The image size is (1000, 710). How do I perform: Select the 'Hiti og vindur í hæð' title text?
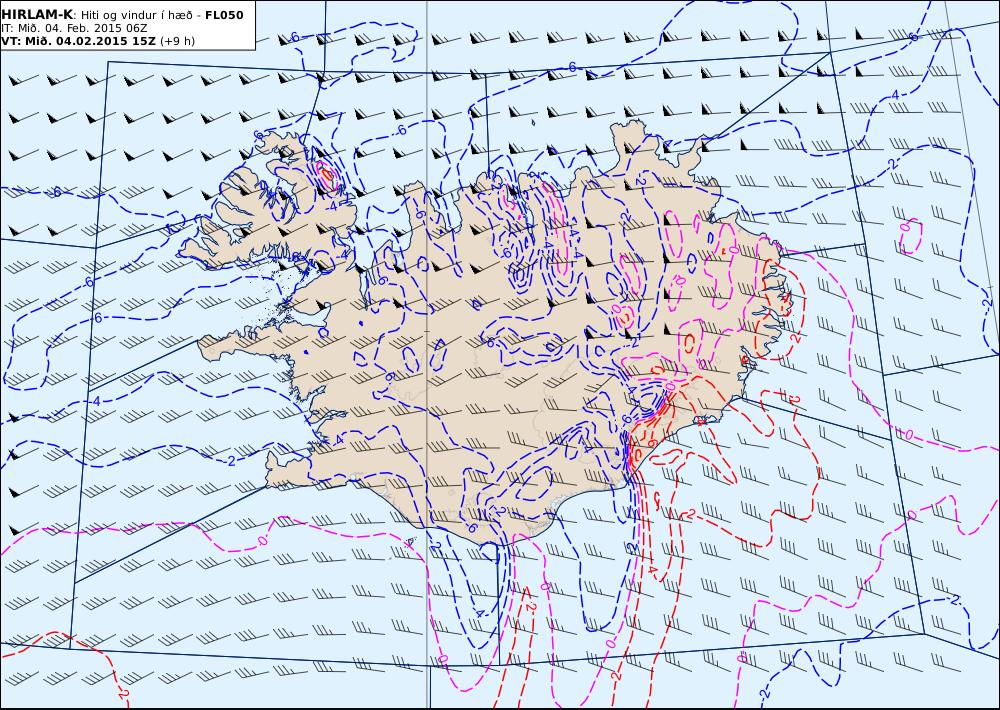point(138,15)
